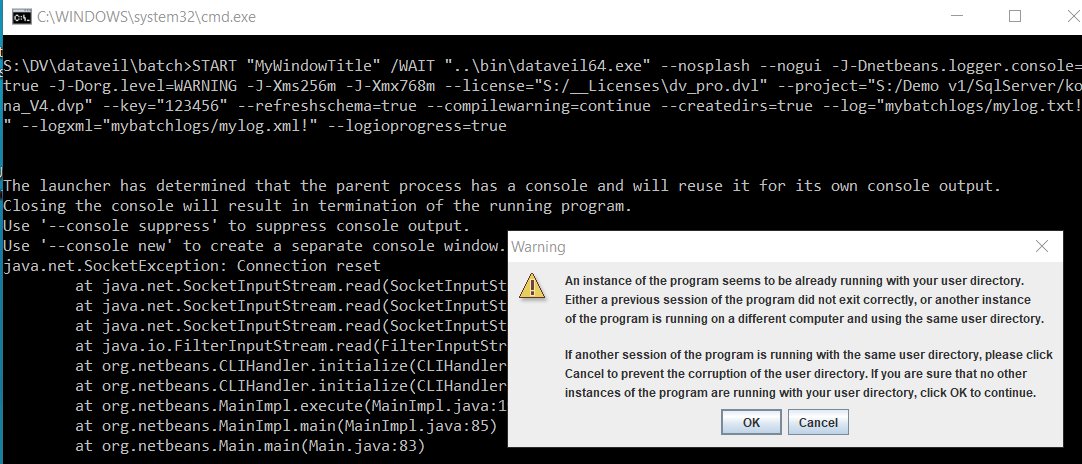Click the C:\WINDOWS\system32\cmd.exe title text
Viewport: 1082px width, 464px height.
click(146, 17)
